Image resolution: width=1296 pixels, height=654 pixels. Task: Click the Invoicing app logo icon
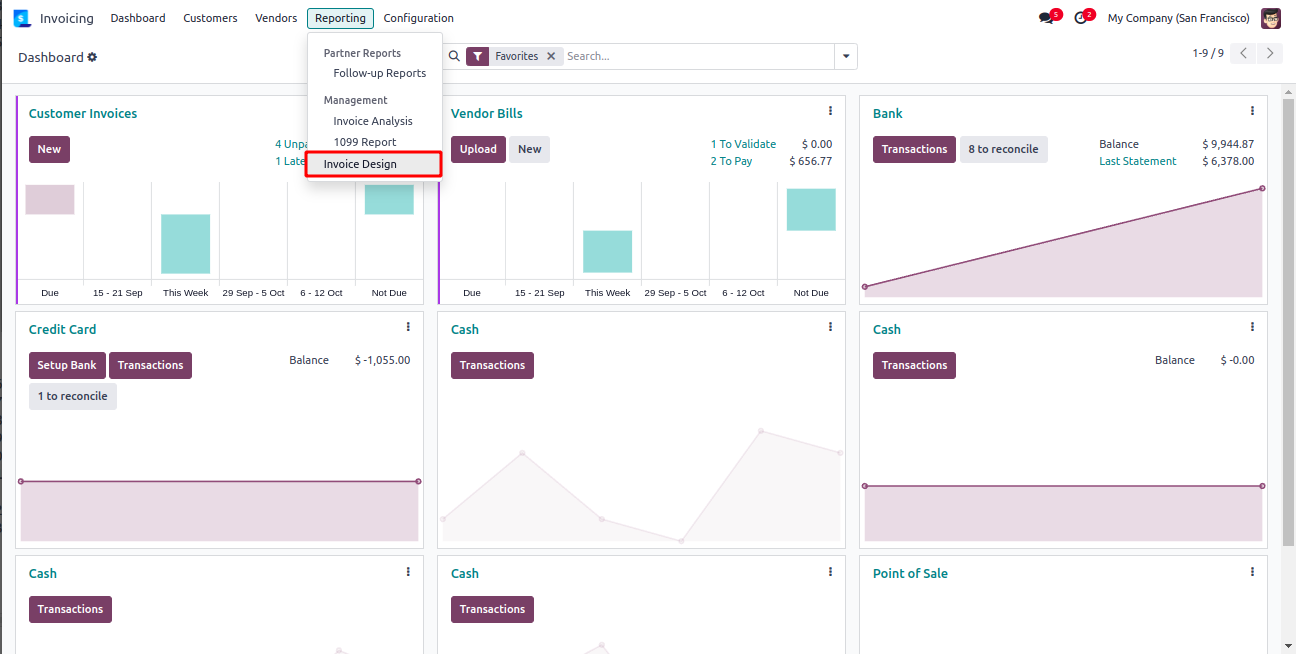22,18
